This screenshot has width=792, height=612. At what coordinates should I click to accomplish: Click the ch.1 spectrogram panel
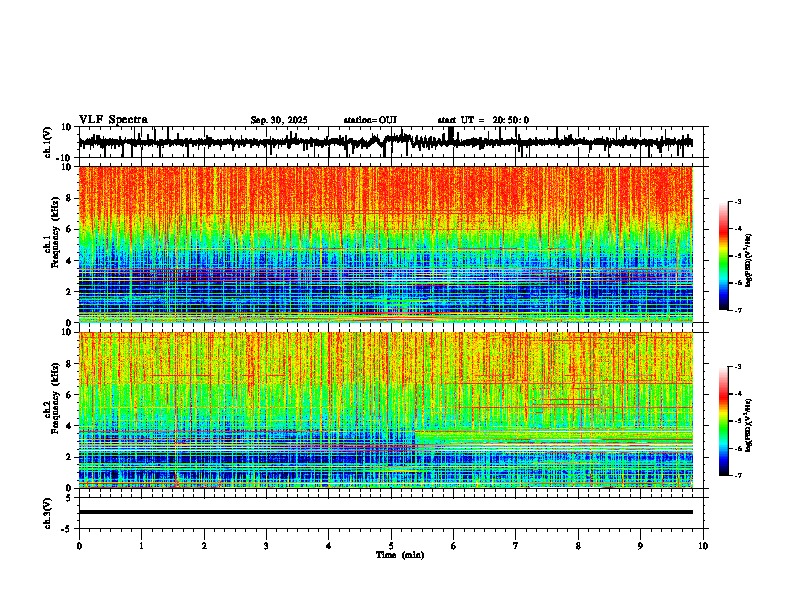[386, 244]
